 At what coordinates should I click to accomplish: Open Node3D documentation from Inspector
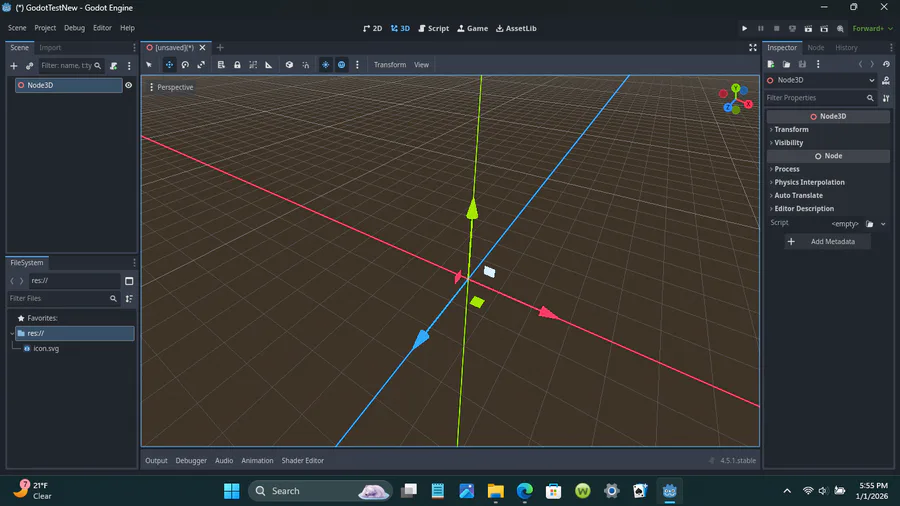tap(886, 80)
